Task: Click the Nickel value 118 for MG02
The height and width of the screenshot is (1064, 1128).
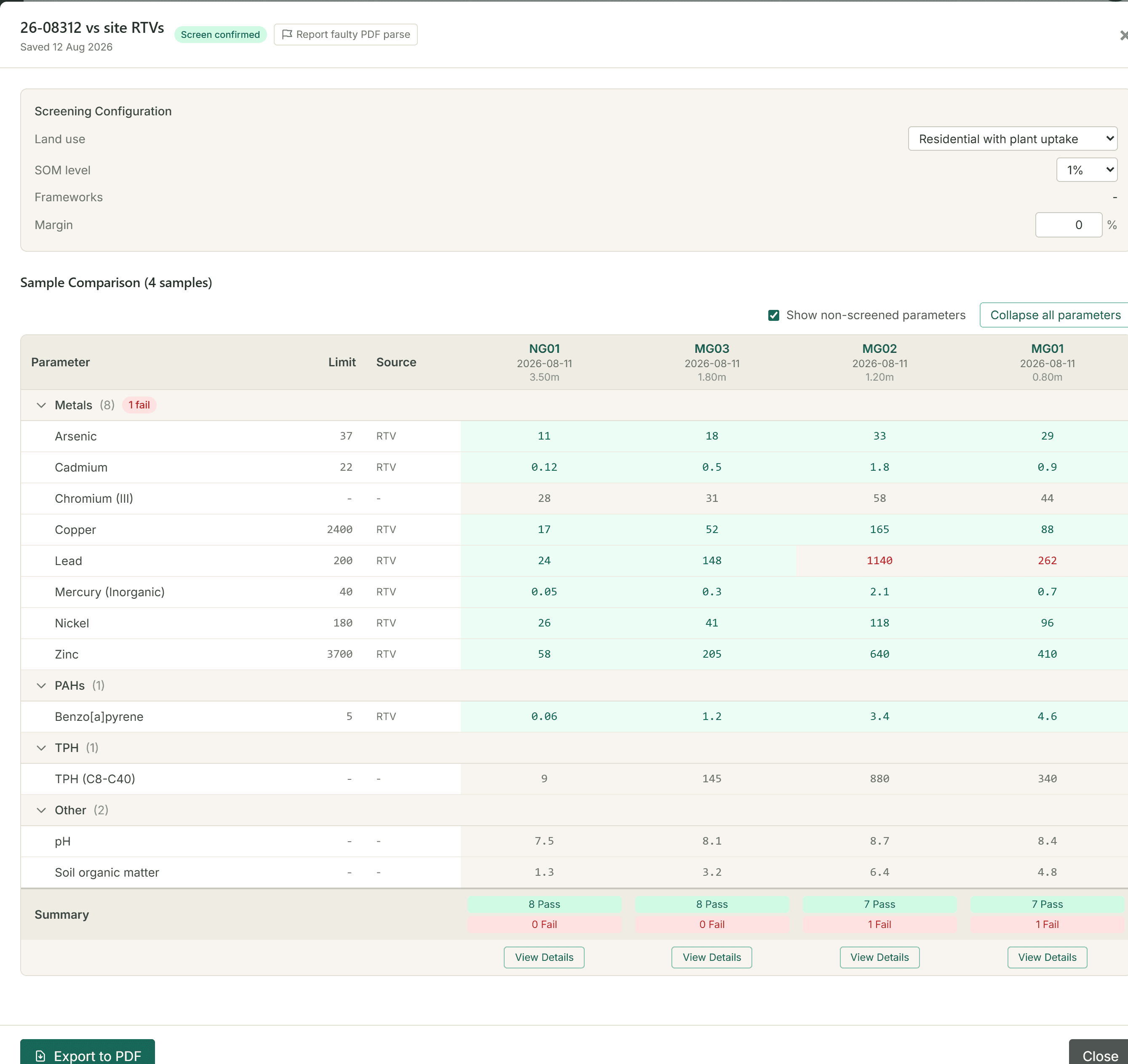Action: point(879,623)
